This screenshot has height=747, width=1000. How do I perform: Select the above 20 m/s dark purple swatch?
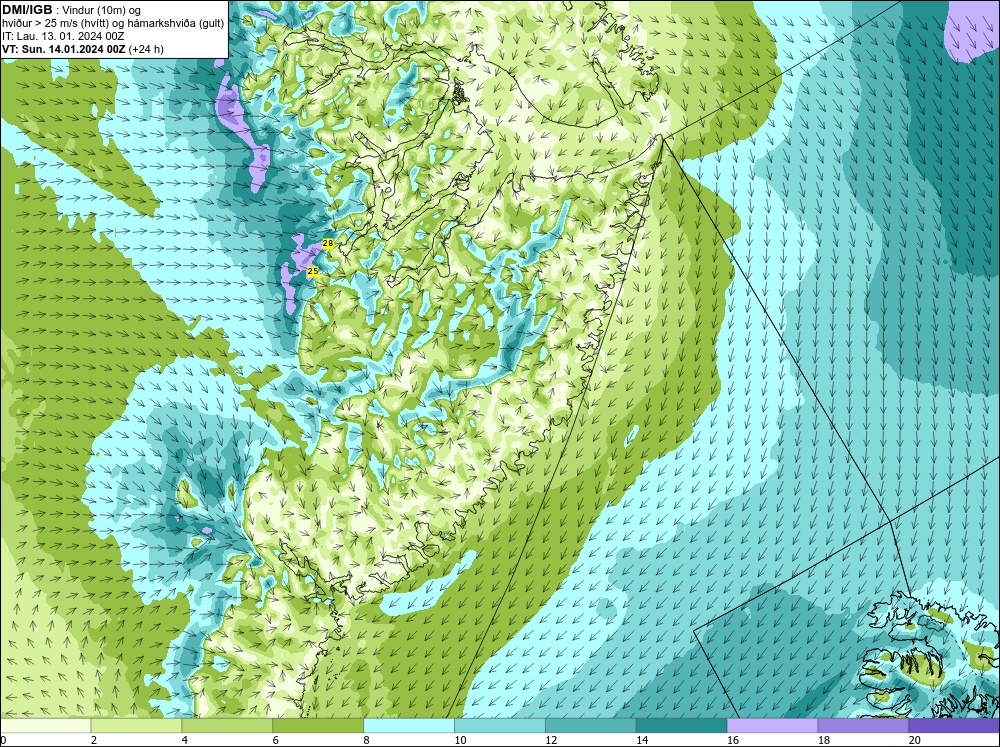[x=953, y=725]
